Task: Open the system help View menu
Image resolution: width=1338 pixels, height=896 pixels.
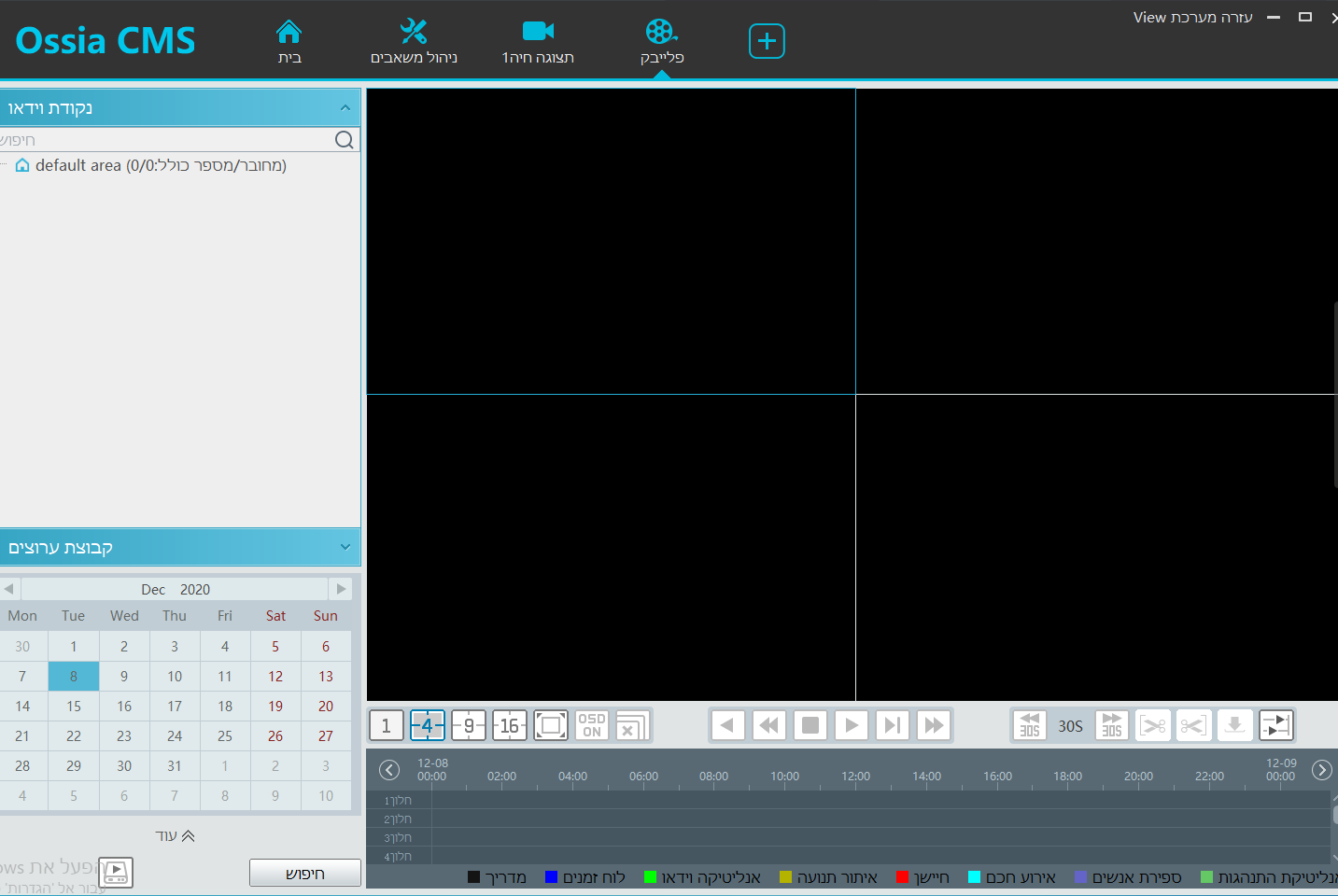Action: pos(1192,17)
